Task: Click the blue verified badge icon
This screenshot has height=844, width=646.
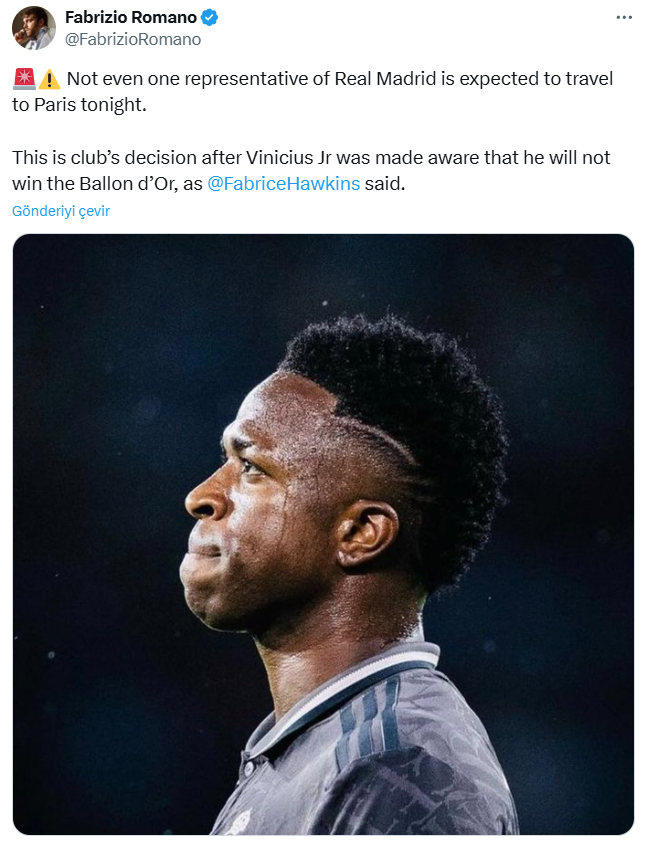Action: 209,18
